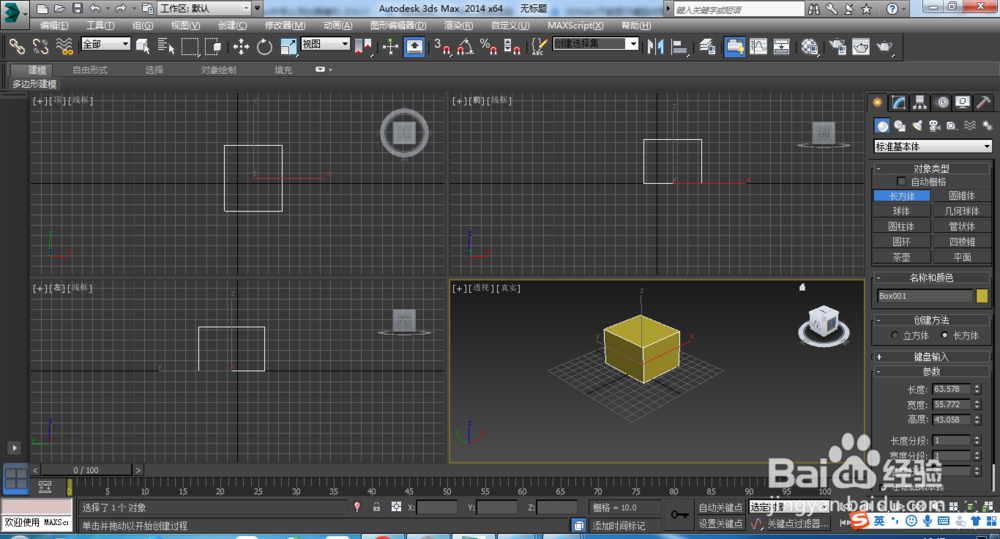The image size is (1000, 539).
Task: Open the 标准基本体 primitive type dropdown
Action: tap(932, 146)
